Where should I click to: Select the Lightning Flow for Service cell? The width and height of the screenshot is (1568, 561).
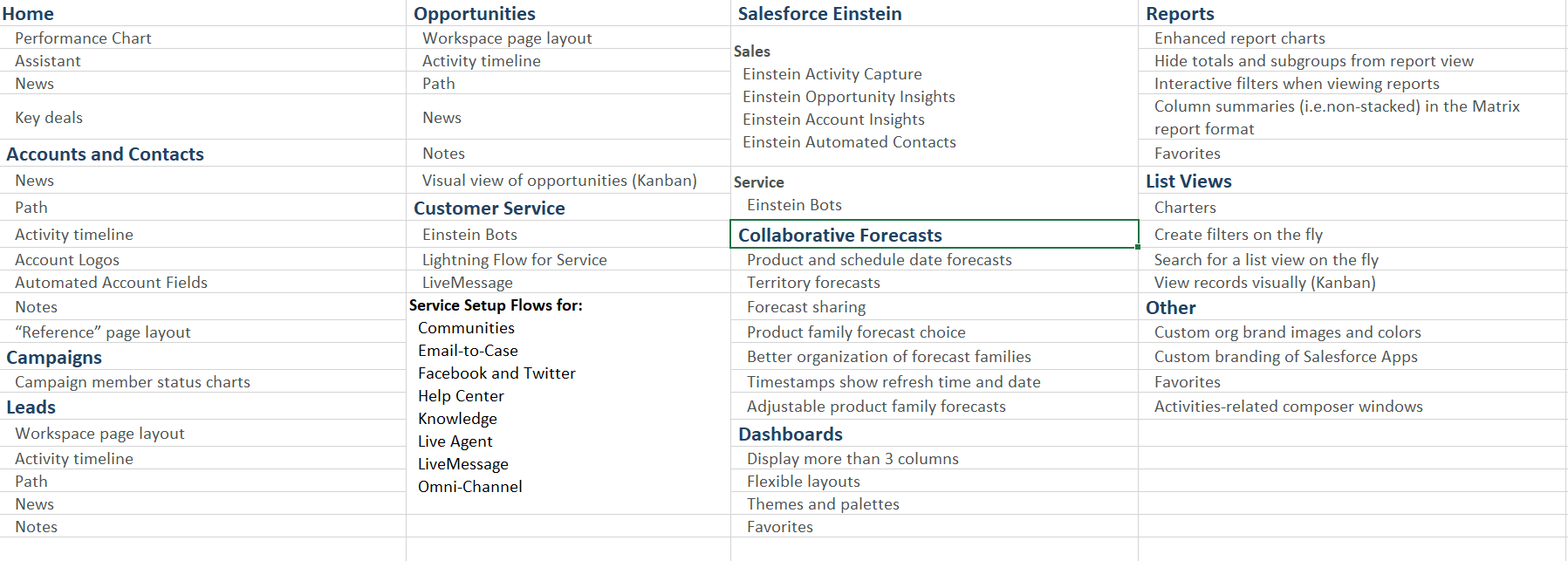click(568, 260)
